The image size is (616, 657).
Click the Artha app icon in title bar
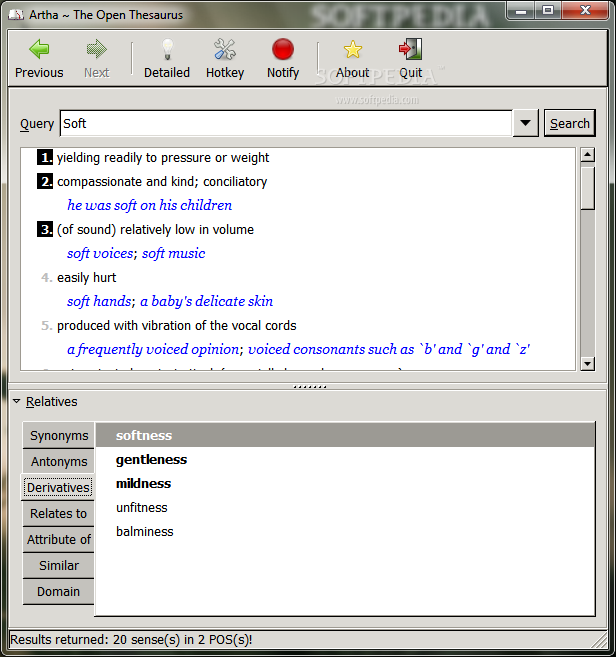[x=16, y=15]
